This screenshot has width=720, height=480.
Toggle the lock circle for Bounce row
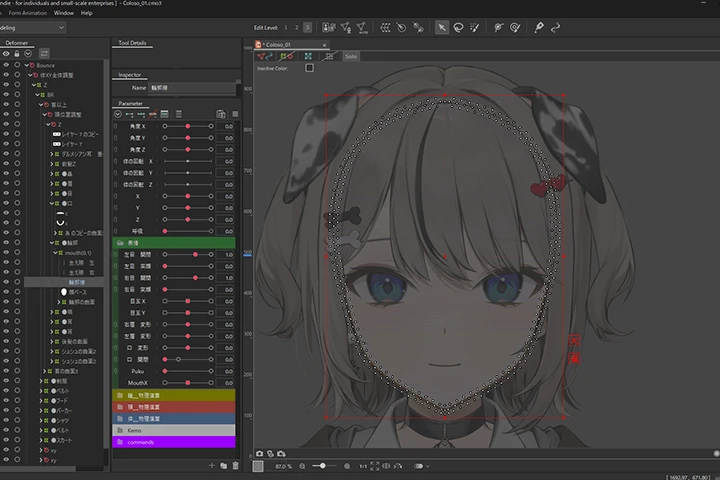click(x=17, y=65)
